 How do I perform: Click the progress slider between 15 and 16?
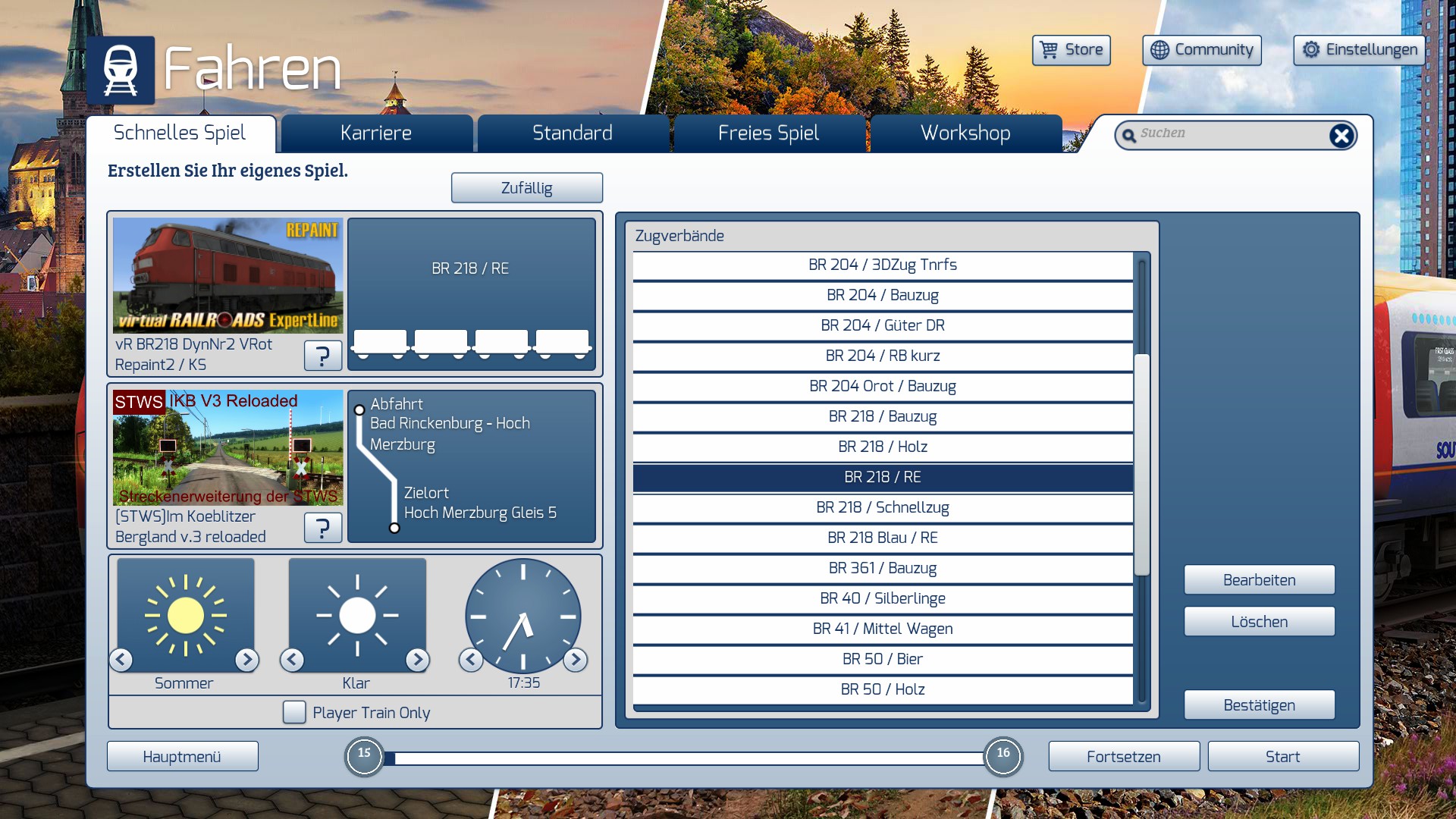tap(682, 758)
